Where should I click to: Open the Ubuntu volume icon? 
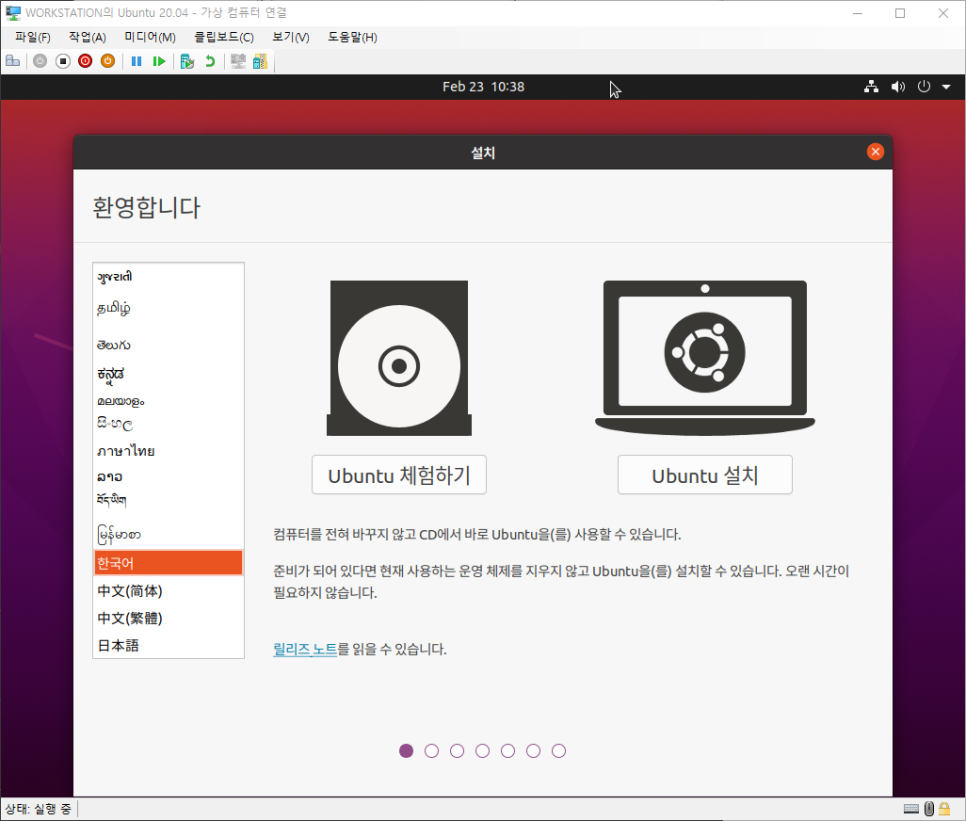point(898,87)
